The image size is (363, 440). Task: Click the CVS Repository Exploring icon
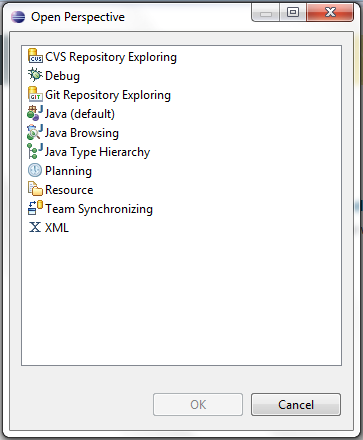(35, 56)
